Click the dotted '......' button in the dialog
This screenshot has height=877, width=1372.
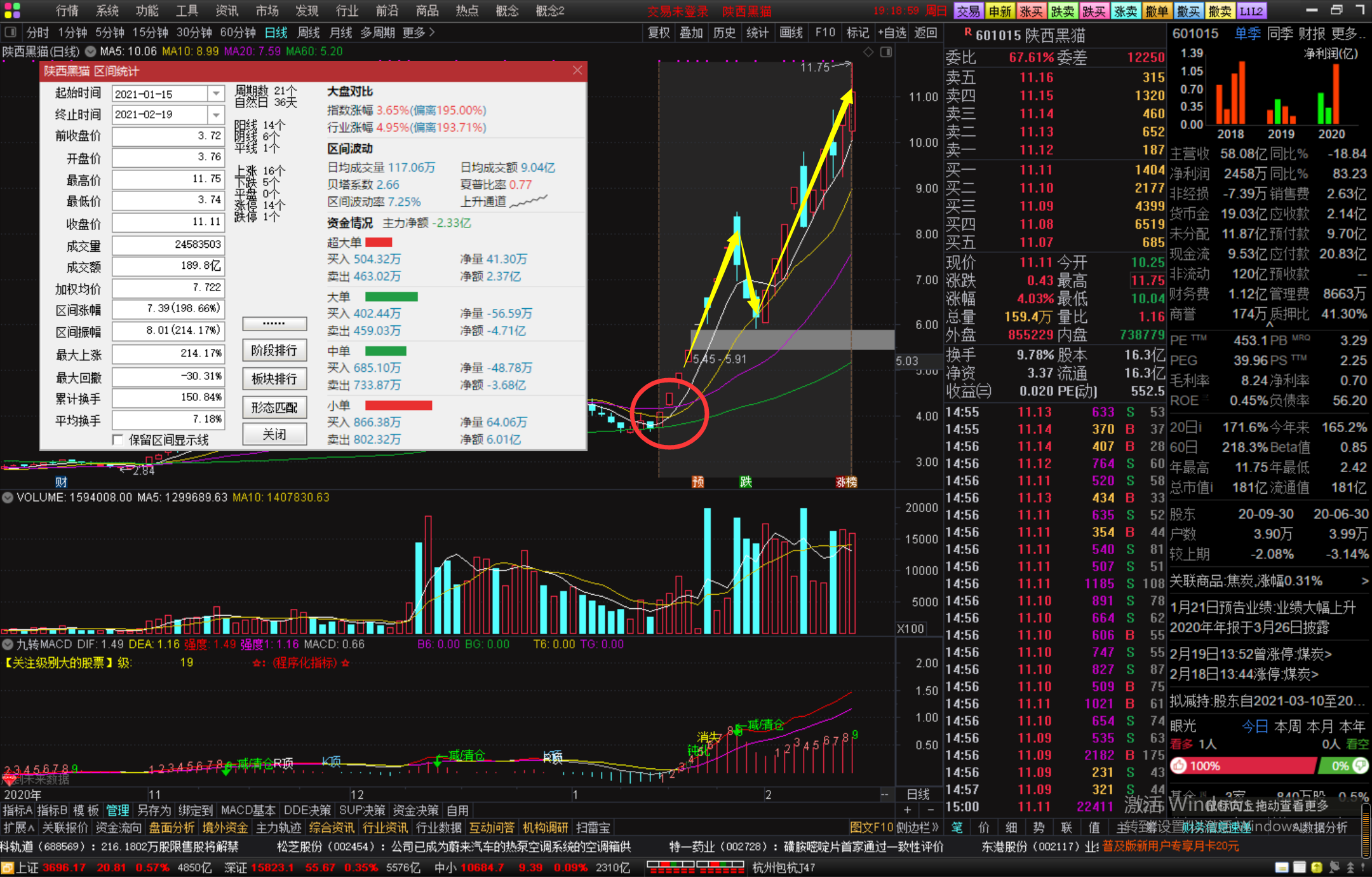274,323
